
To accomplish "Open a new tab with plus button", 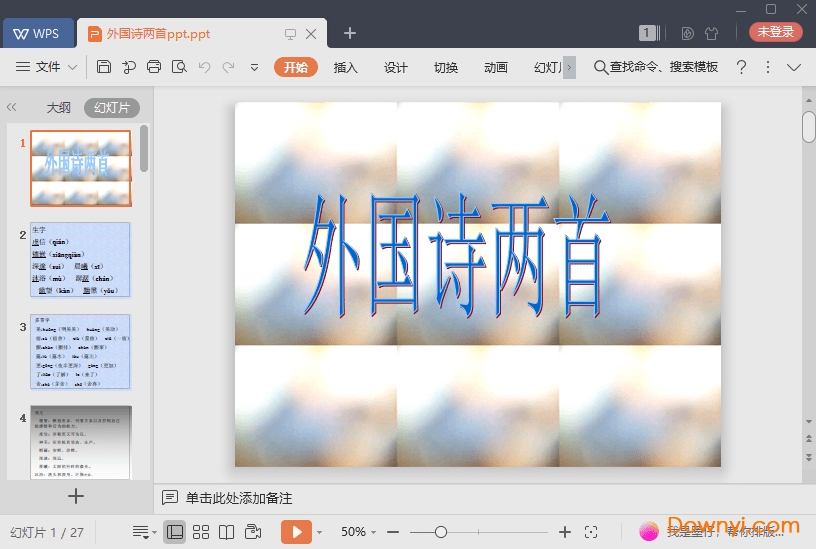I will 350,33.
